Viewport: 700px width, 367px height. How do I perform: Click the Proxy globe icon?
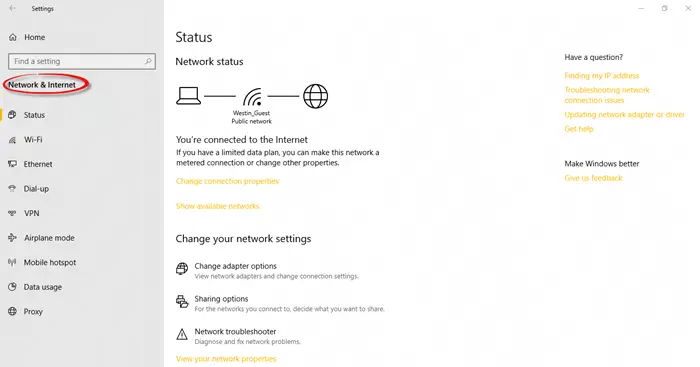tap(12, 312)
